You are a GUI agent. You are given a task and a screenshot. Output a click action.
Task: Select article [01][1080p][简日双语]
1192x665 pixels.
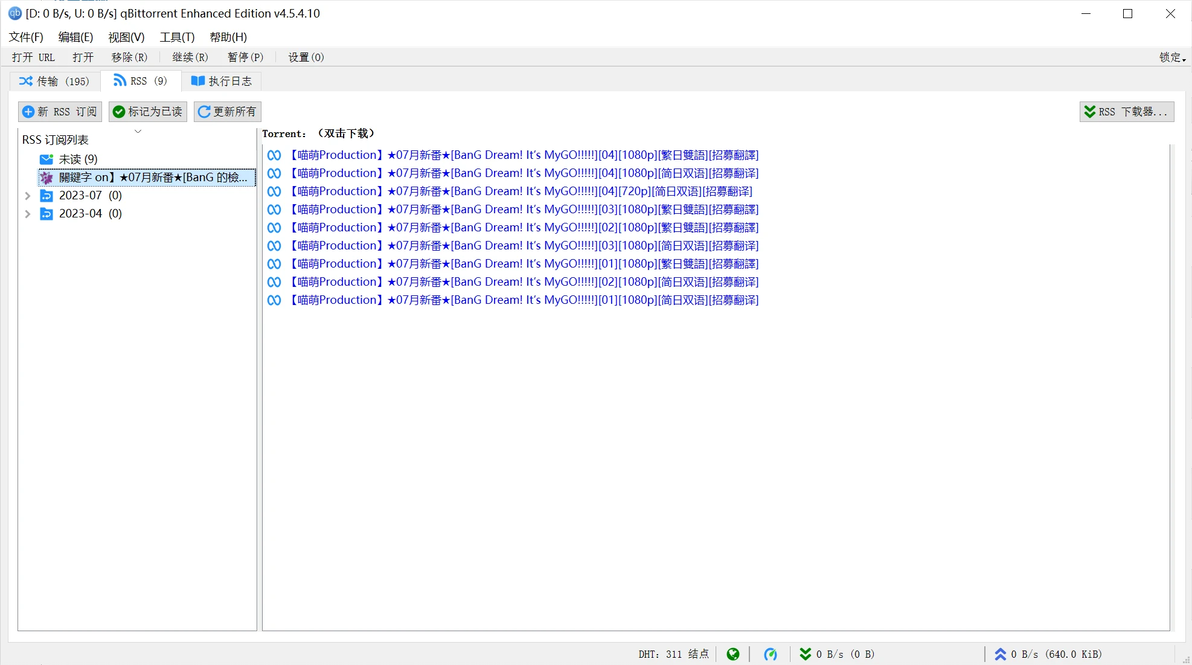[524, 300]
